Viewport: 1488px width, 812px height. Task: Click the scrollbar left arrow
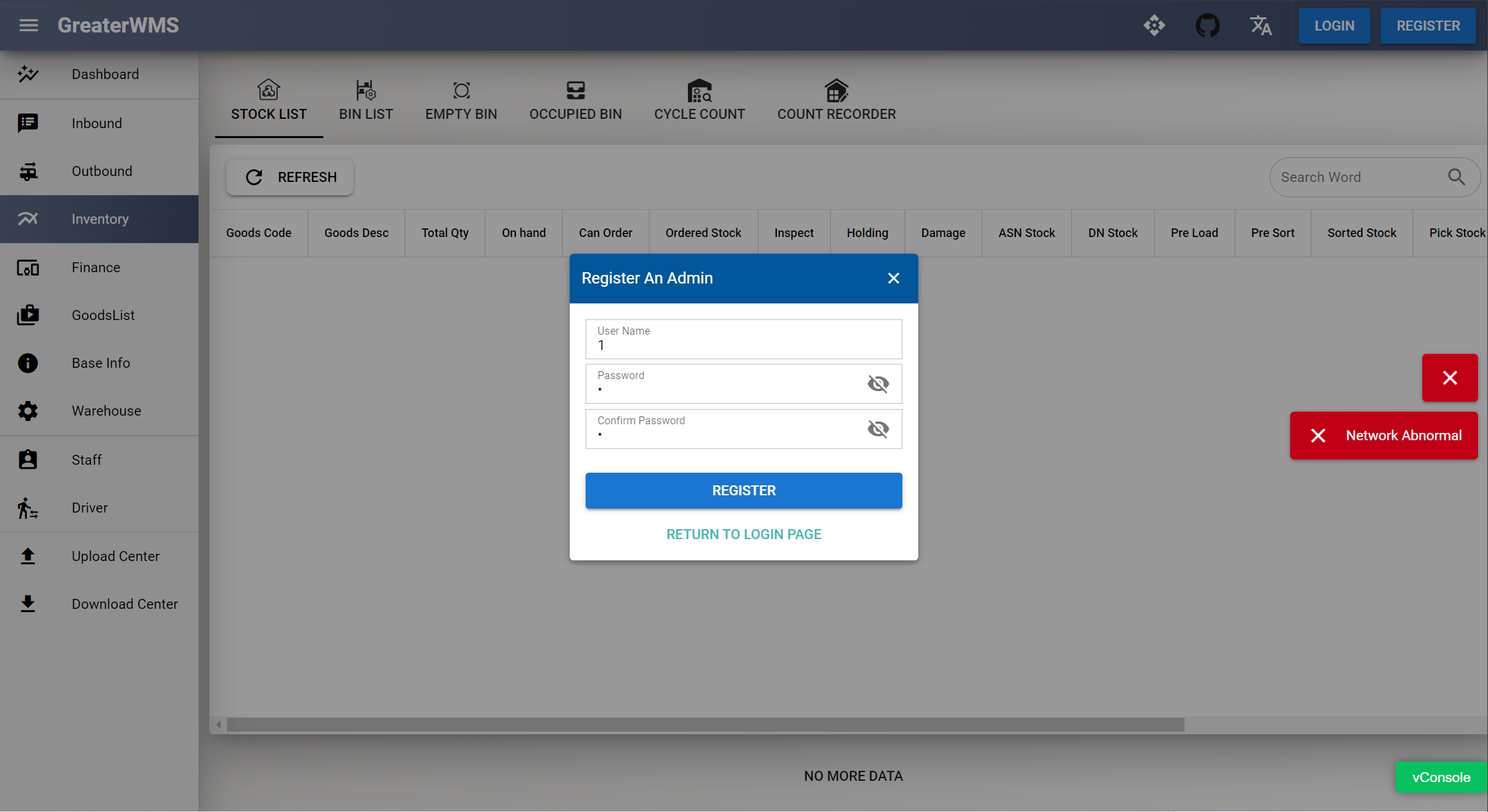(x=218, y=725)
